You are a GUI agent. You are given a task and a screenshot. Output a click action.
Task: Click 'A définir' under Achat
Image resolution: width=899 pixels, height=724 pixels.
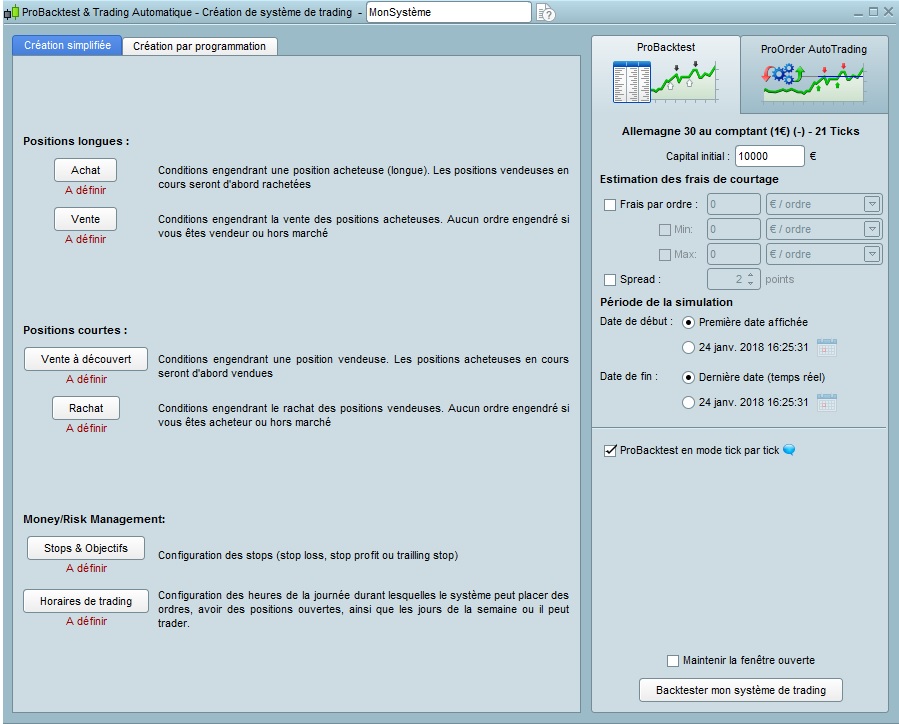point(85,190)
